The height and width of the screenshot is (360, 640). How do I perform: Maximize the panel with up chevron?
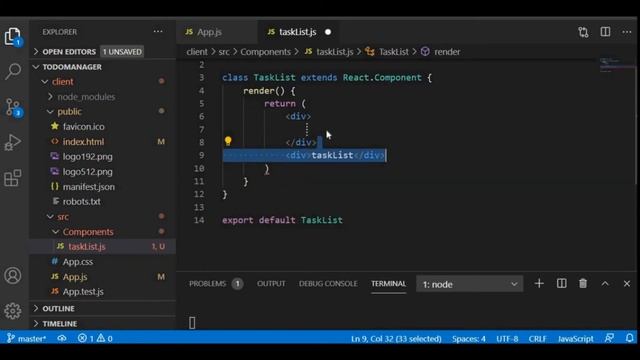point(605,284)
